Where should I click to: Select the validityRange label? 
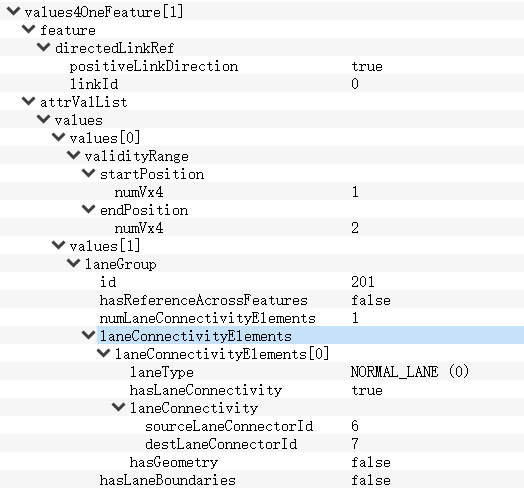coord(136,156)
